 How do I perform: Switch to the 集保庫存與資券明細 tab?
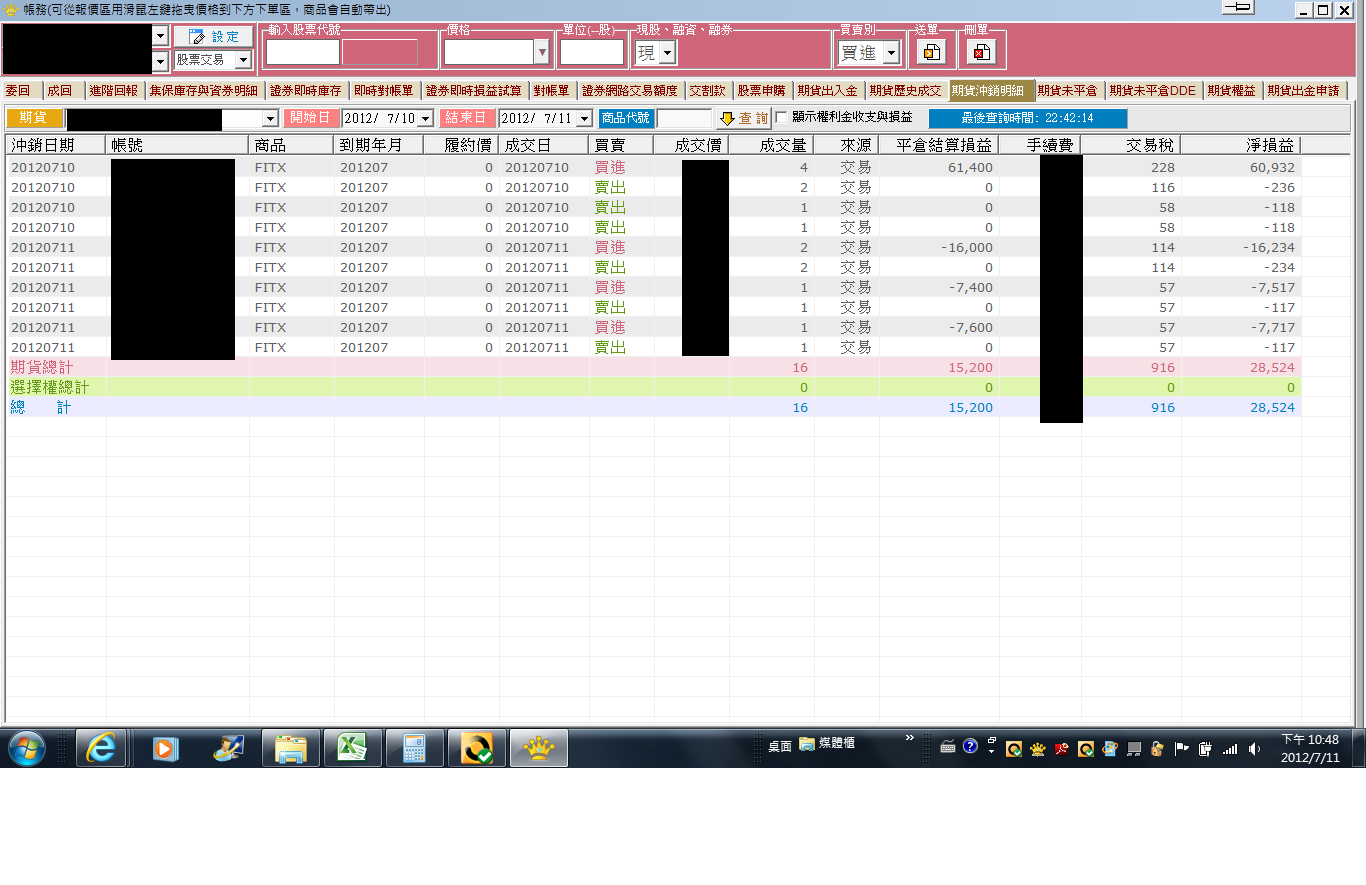tap(204, 90)
